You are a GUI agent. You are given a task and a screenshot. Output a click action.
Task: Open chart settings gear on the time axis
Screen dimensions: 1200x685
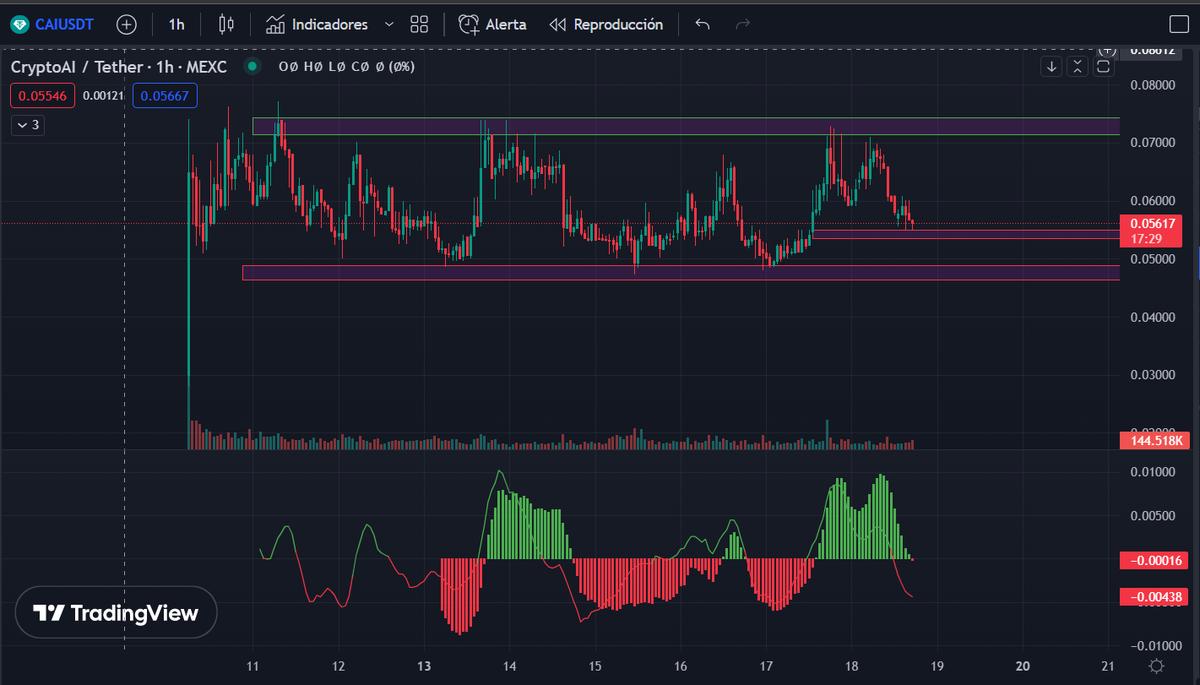[x=1157, y=666]
